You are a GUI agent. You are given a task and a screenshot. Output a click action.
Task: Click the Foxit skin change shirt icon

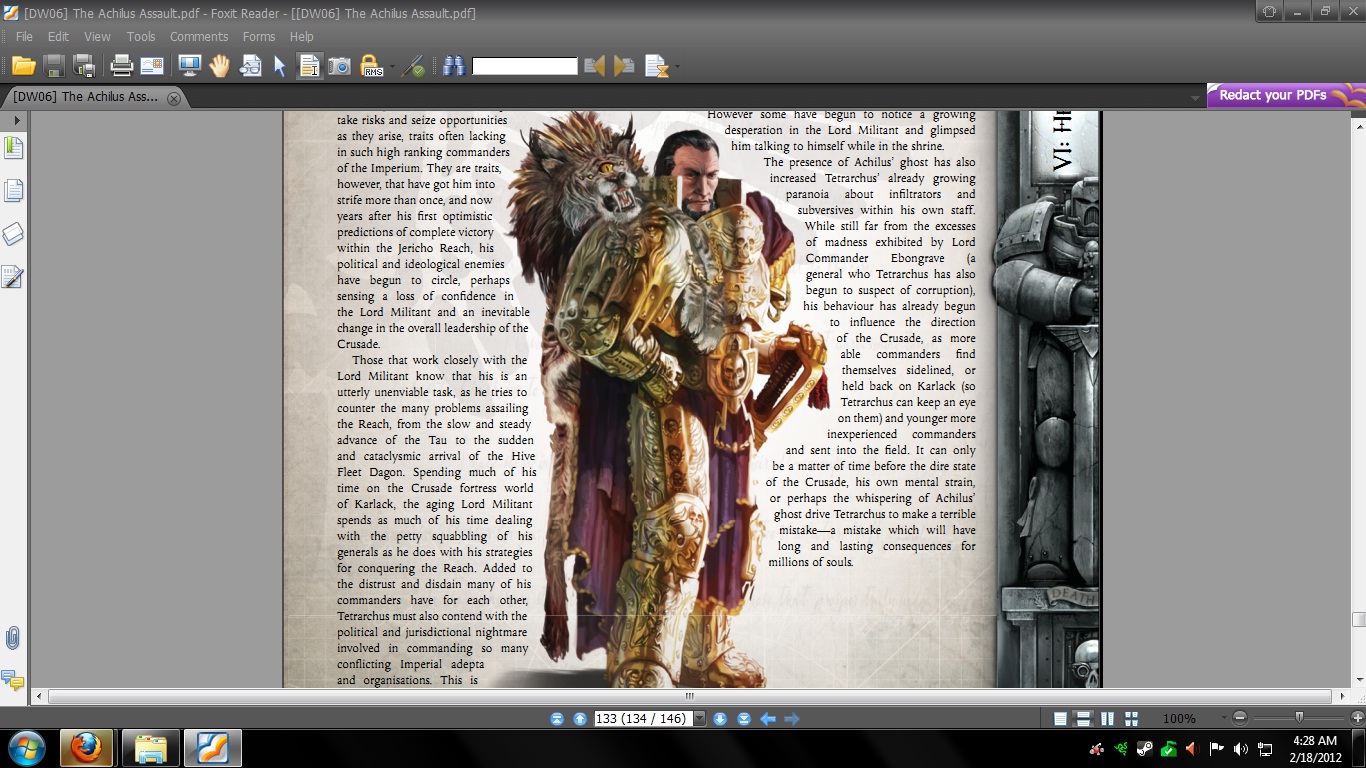click(x=1269, y=12)
